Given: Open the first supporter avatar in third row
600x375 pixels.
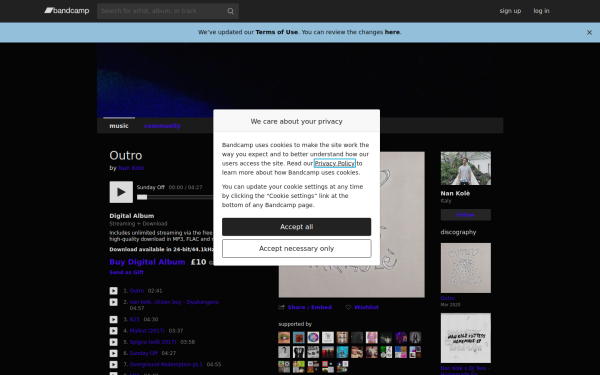Looking at the screenshot, I should 284,367.
